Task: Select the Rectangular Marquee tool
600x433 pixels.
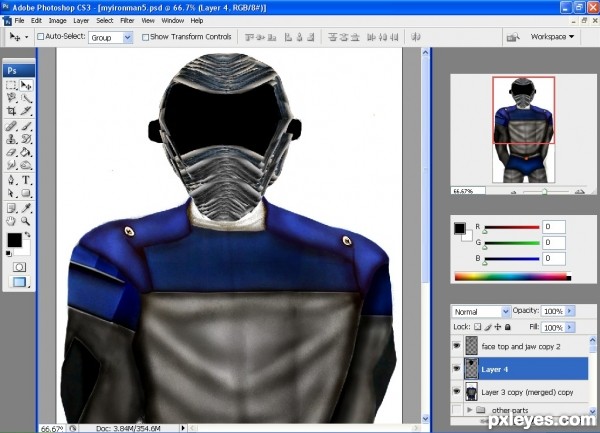Action: tap(11, 85)
